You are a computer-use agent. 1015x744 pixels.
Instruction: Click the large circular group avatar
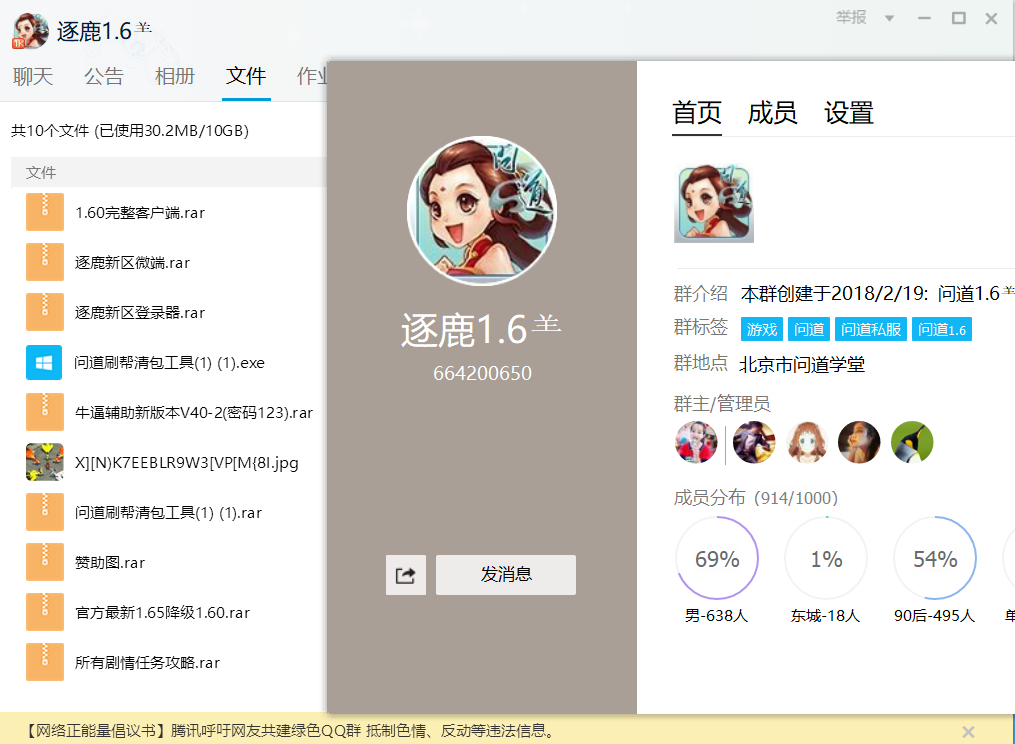[482, 211]
